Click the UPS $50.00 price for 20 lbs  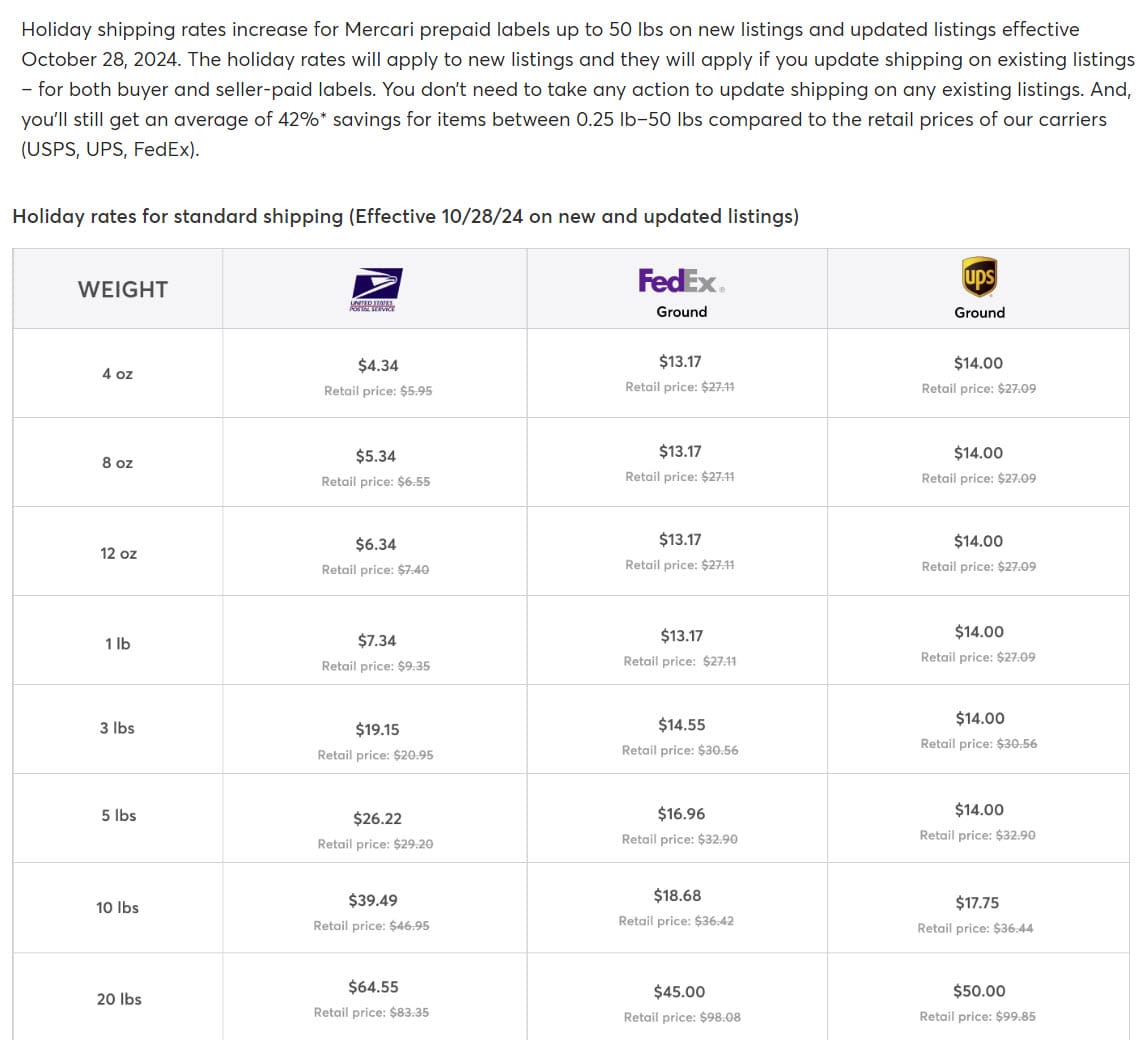pos(979,991)
